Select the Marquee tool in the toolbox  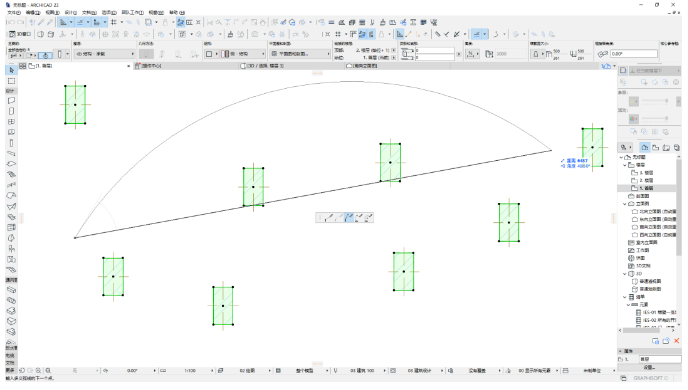point(11,81)
